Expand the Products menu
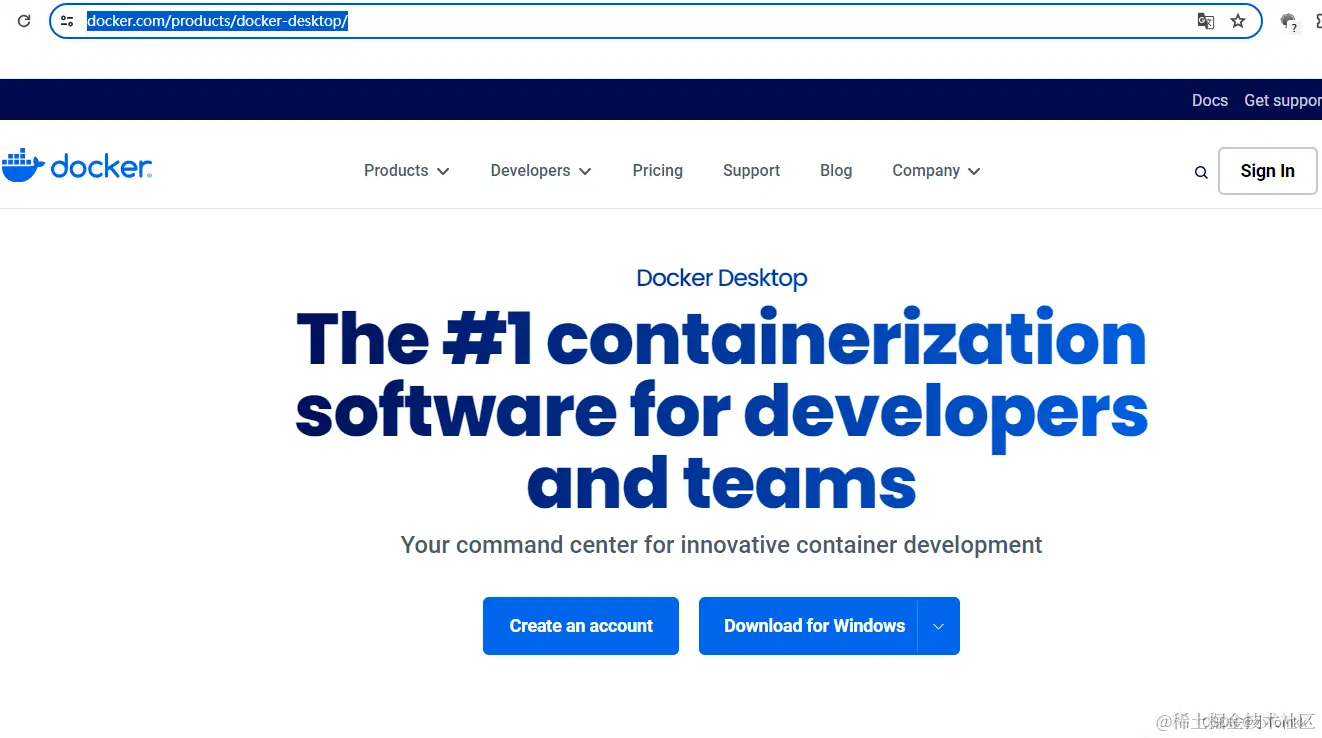1322x738 pixels. click(406, 171)
